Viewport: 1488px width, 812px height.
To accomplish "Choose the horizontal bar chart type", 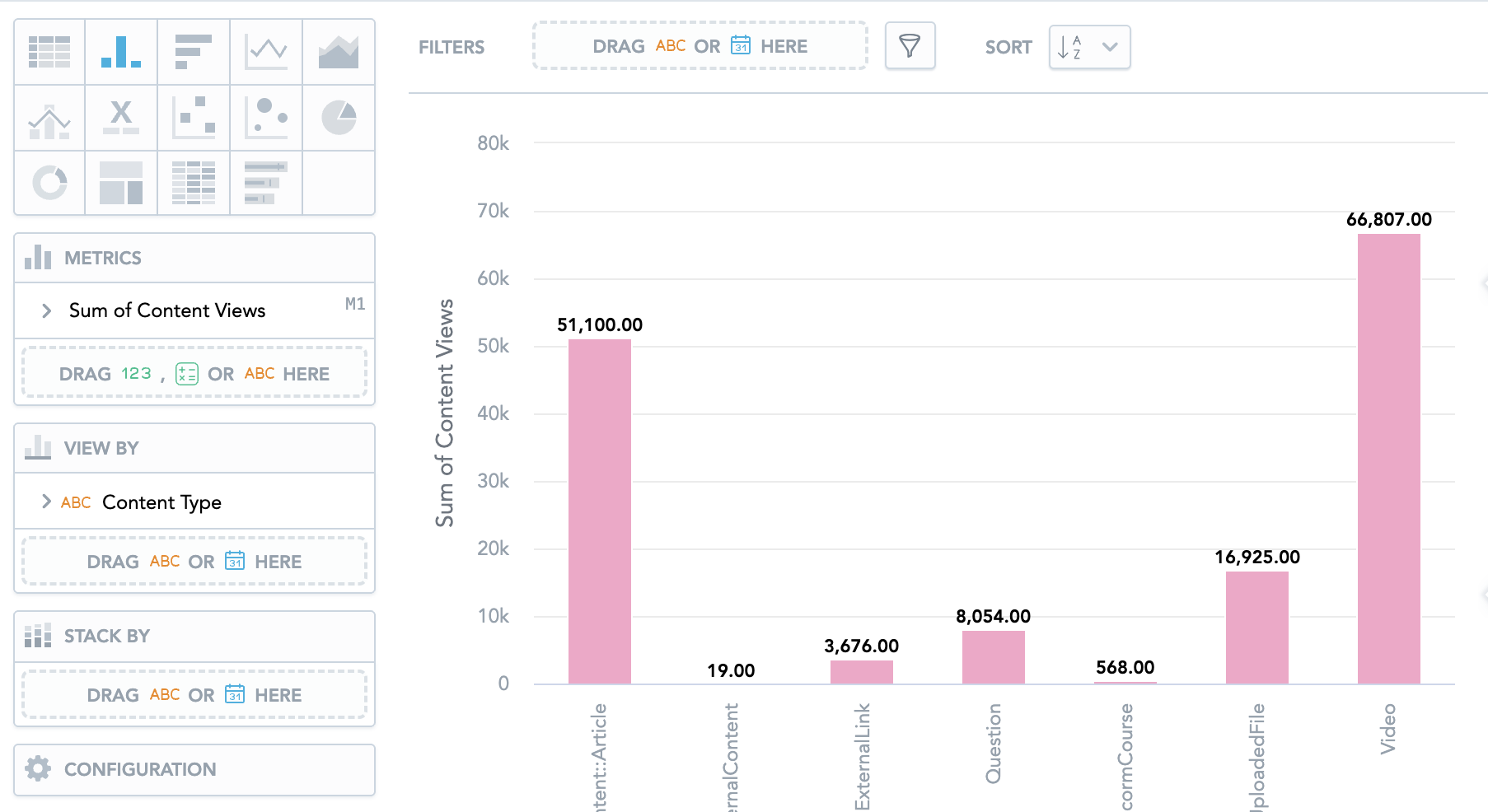I will [194, 52].
